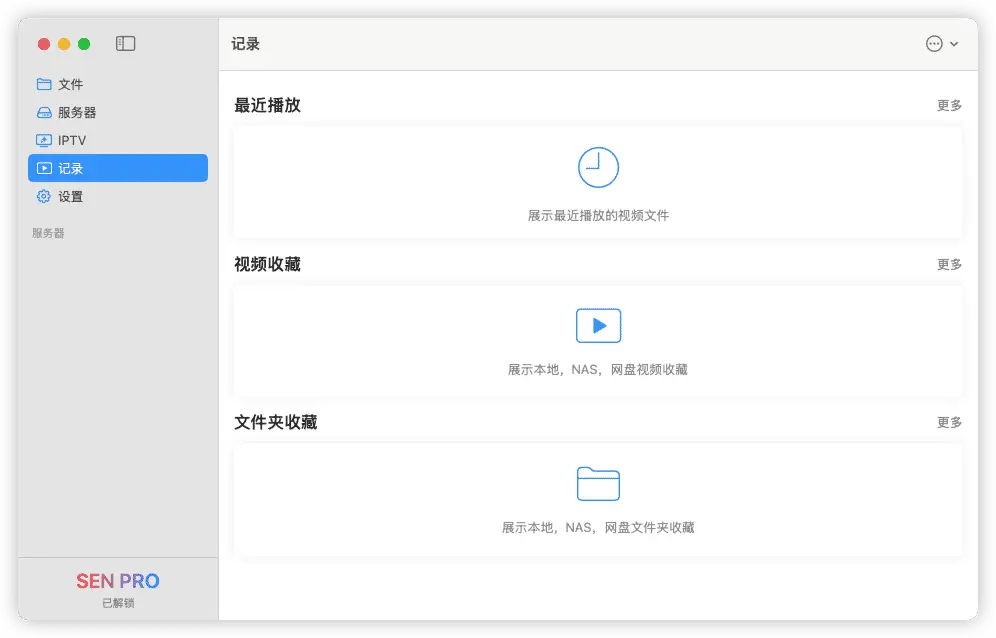Click the SEN PRO 已解锁 banner
The image size is (996, 638).
(118, 589)
